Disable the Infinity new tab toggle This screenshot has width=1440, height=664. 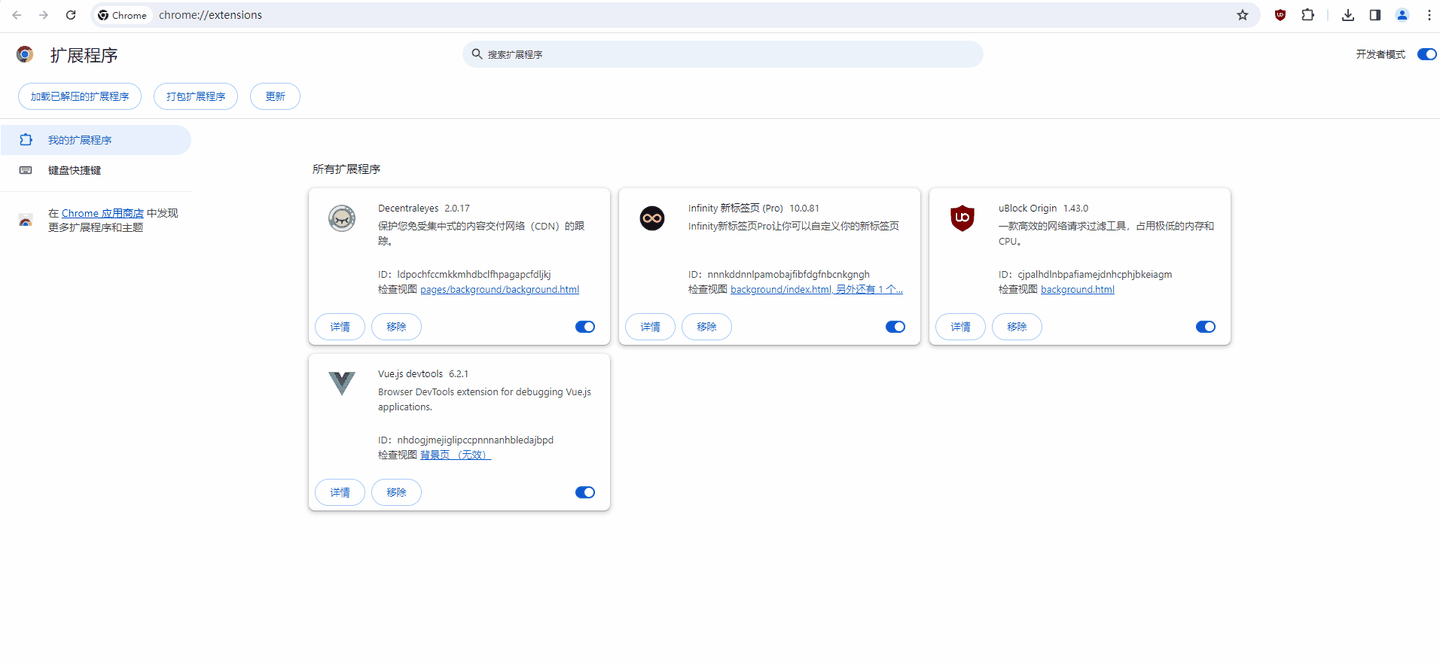[895, 327]
